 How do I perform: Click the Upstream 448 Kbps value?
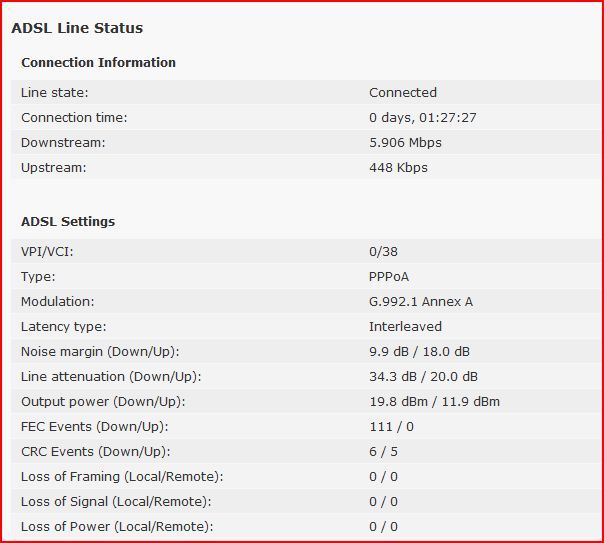click(398, 168)
